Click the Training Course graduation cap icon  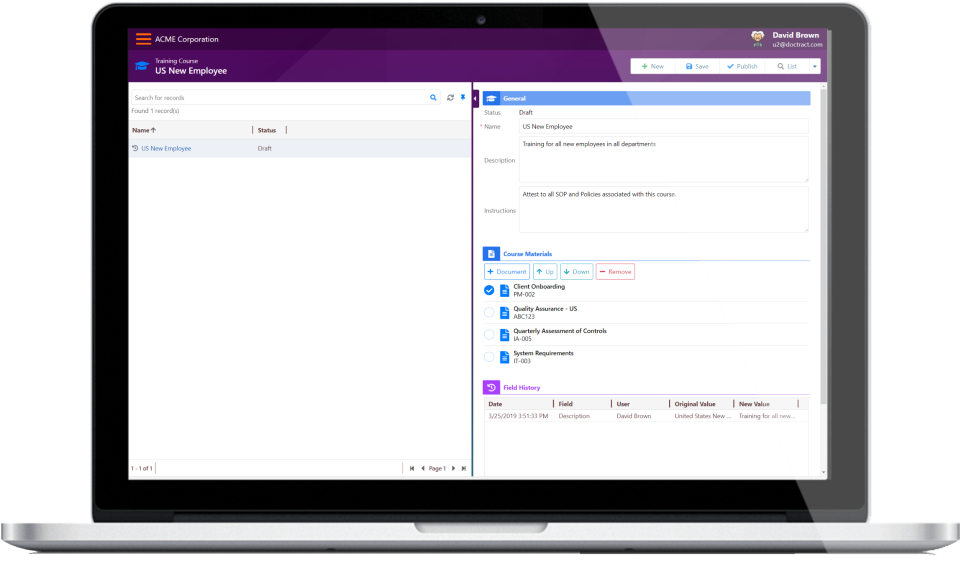(x=142, y=65)
